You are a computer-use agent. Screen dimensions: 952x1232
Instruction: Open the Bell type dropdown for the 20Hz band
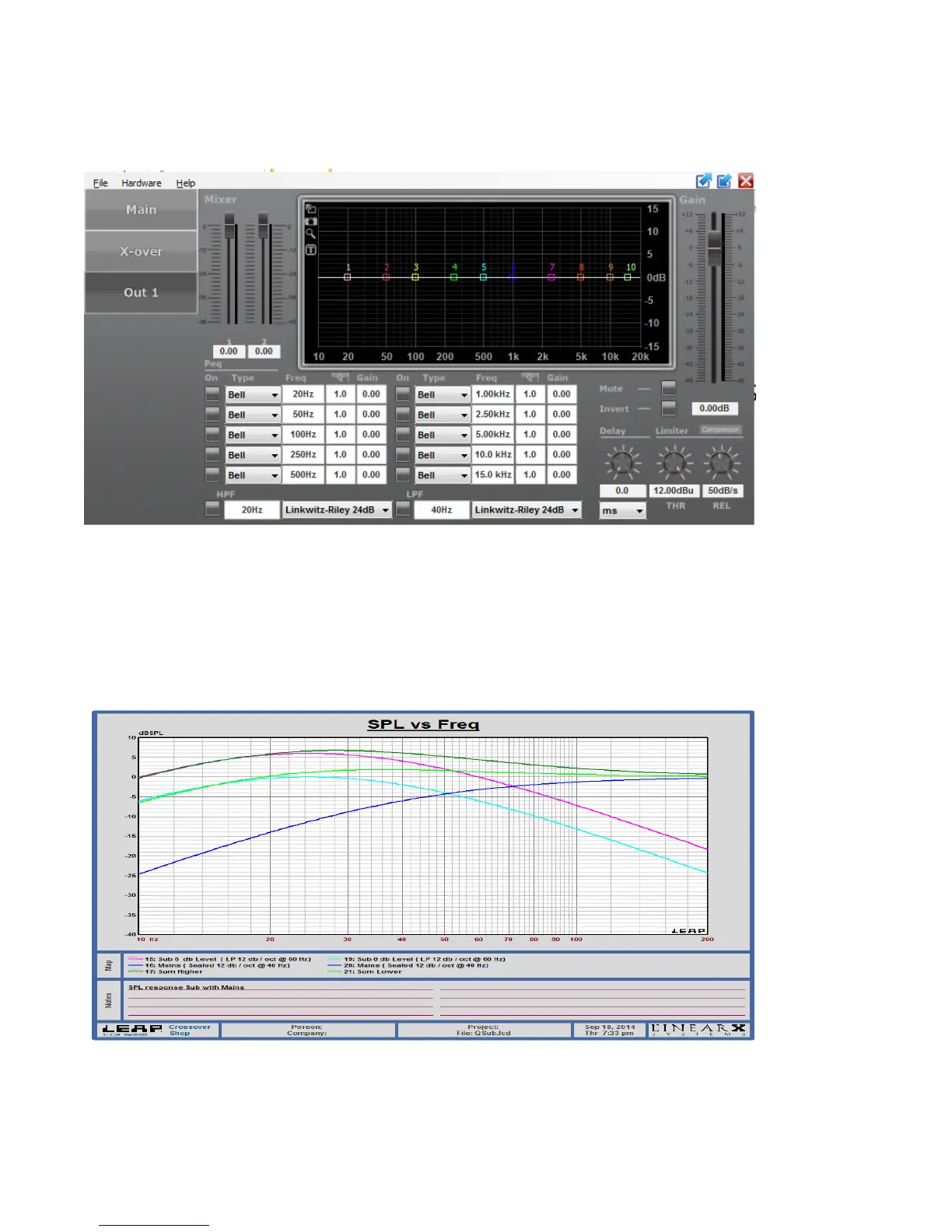[253, 395]
